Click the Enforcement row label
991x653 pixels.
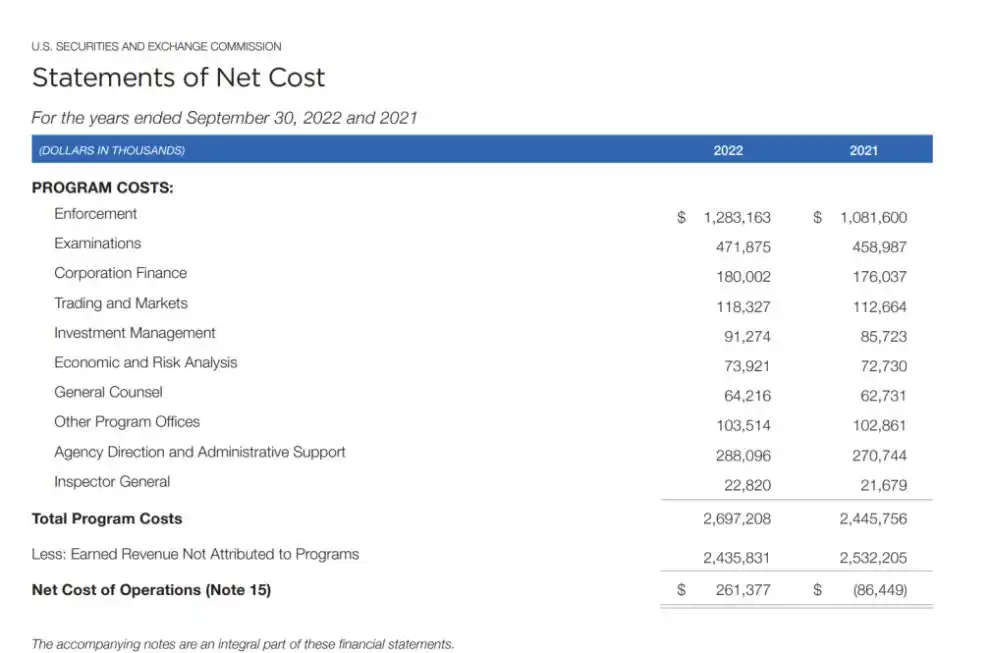point(96,214)
